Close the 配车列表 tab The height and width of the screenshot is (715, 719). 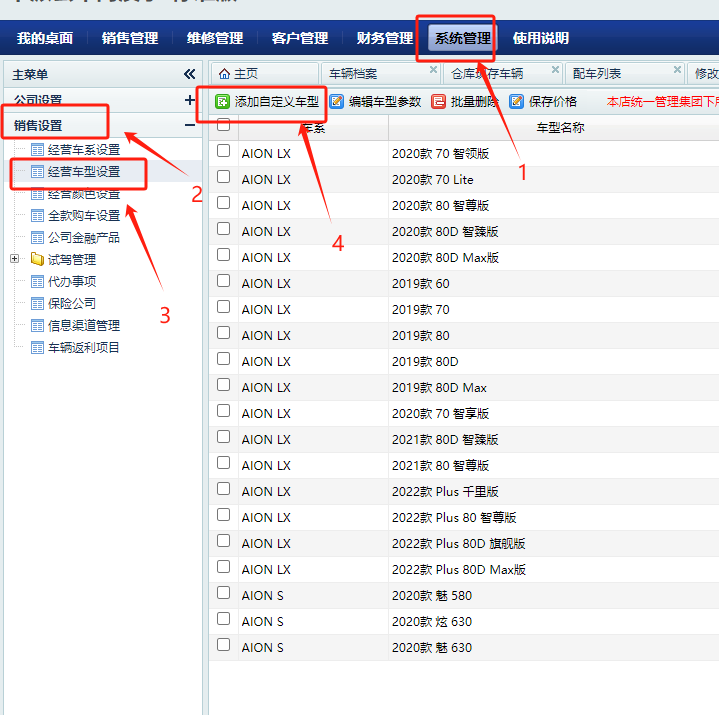(677, 71)
